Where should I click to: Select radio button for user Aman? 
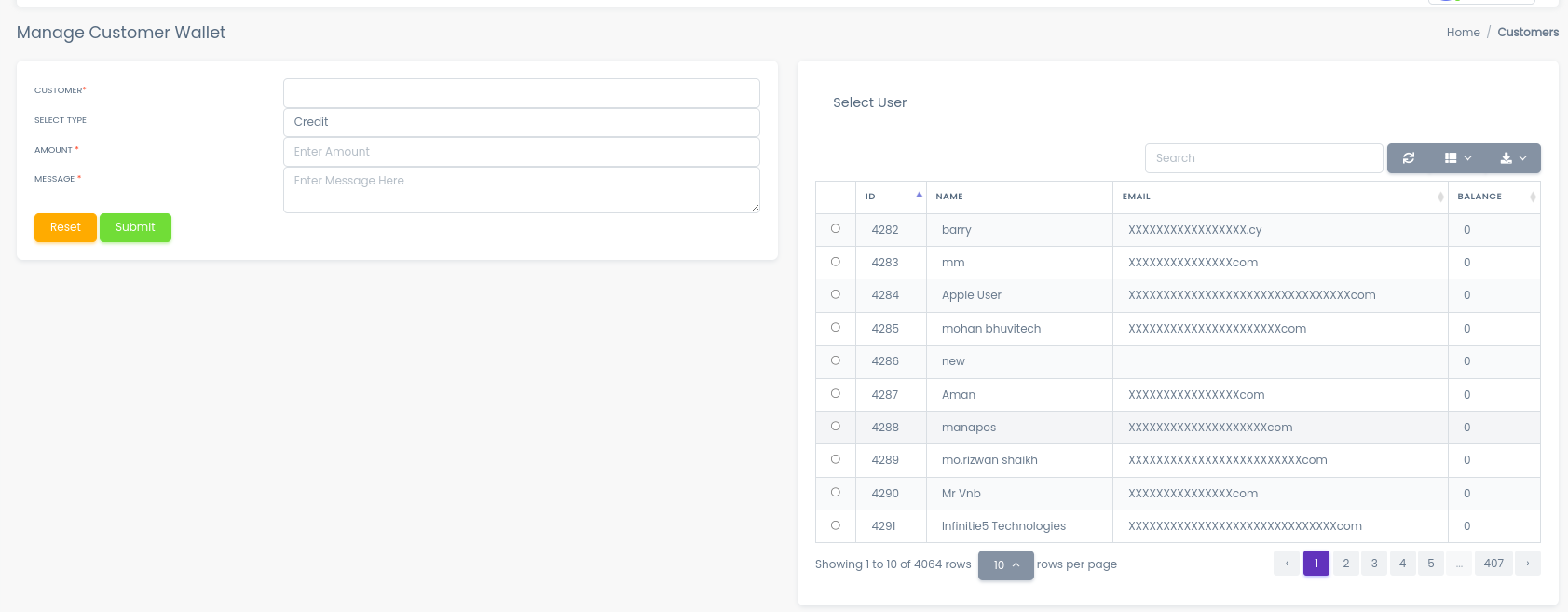[x=836, y=394]
